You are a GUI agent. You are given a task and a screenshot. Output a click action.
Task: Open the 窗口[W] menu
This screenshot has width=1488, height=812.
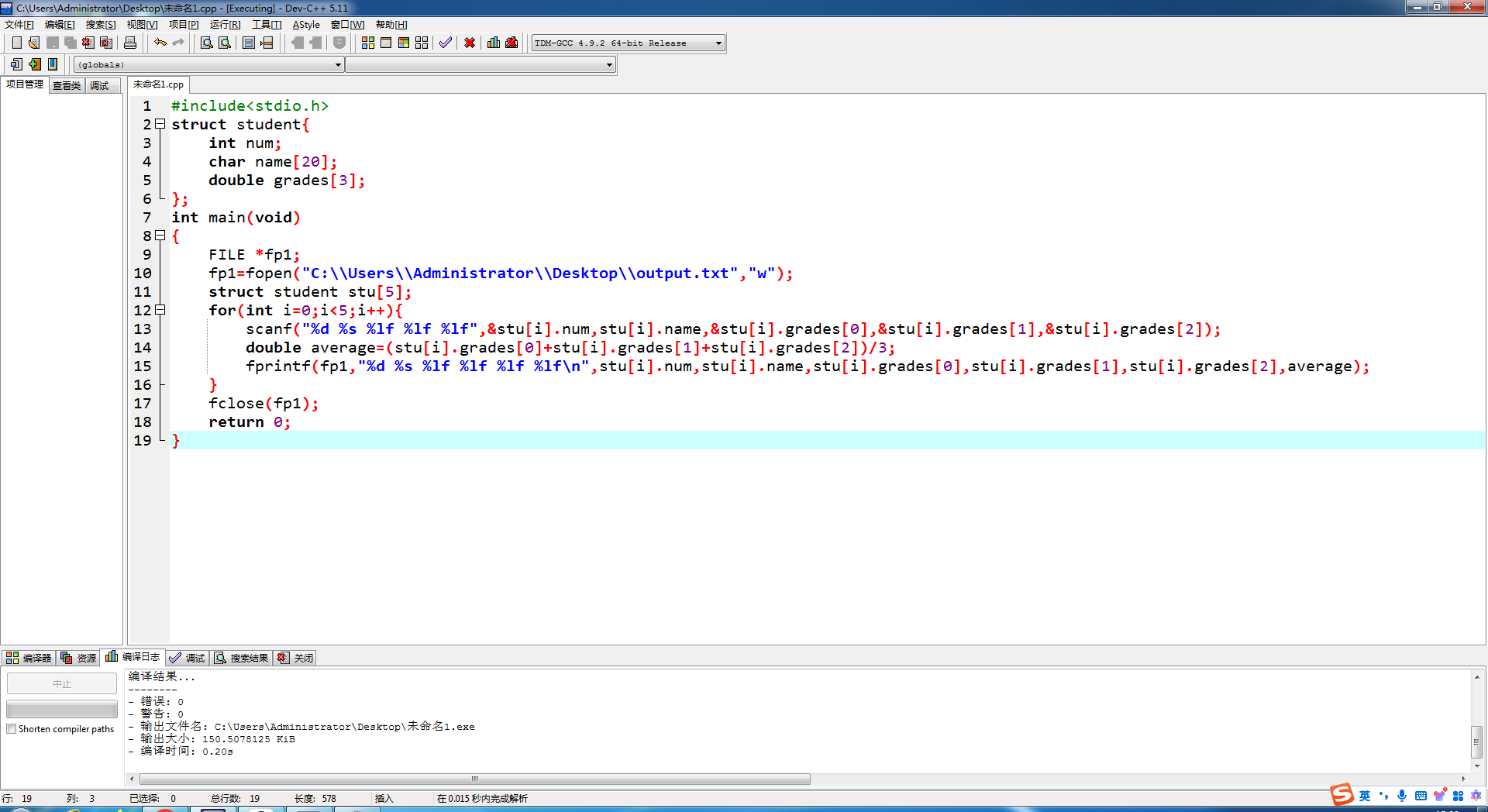(348, 25)
